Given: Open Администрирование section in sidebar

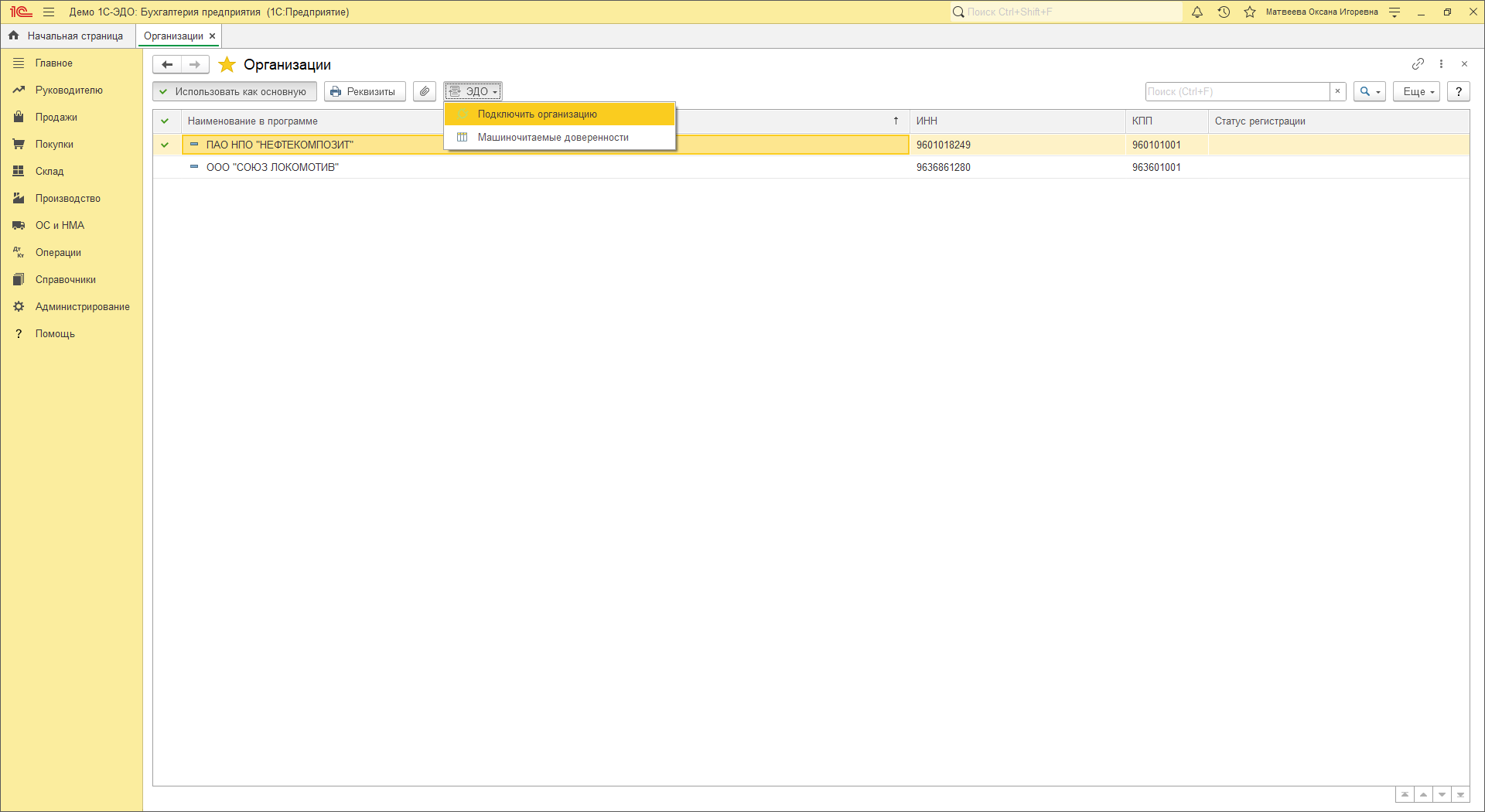Looking at the screenshot, I should pos(82,307).
